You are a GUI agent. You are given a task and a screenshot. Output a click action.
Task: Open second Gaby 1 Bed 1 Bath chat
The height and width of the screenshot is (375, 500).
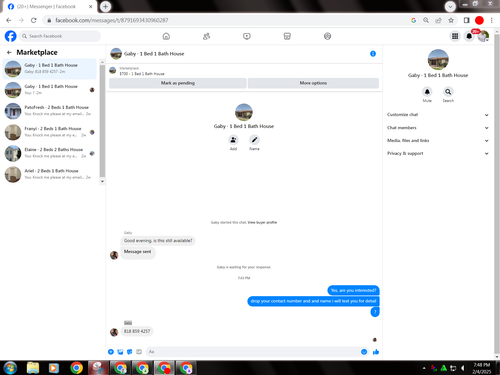[50, 90]
